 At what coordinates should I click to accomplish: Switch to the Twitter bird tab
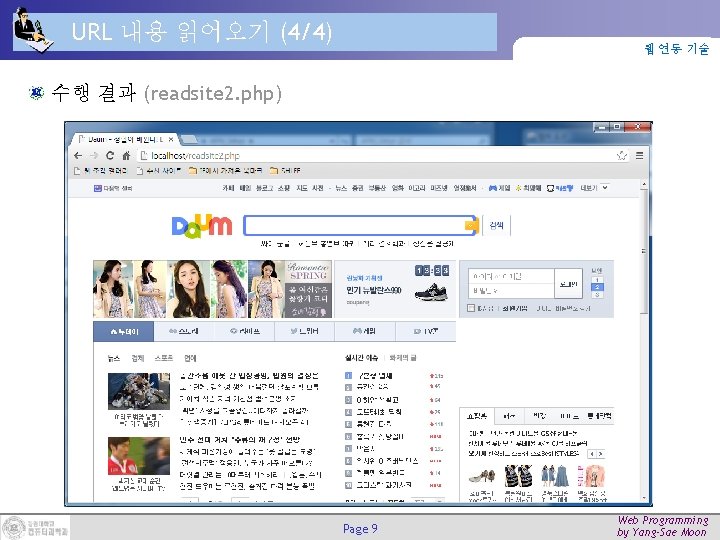pyautogui.click(x=304, y=331)
